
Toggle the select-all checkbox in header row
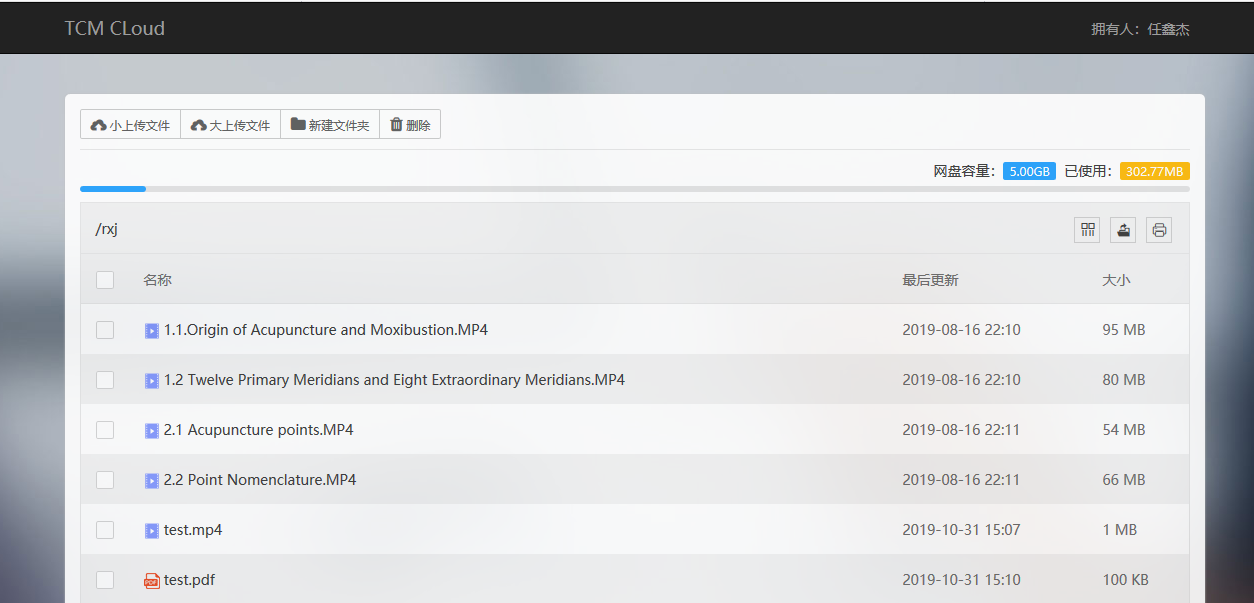[x=105, y=280]
